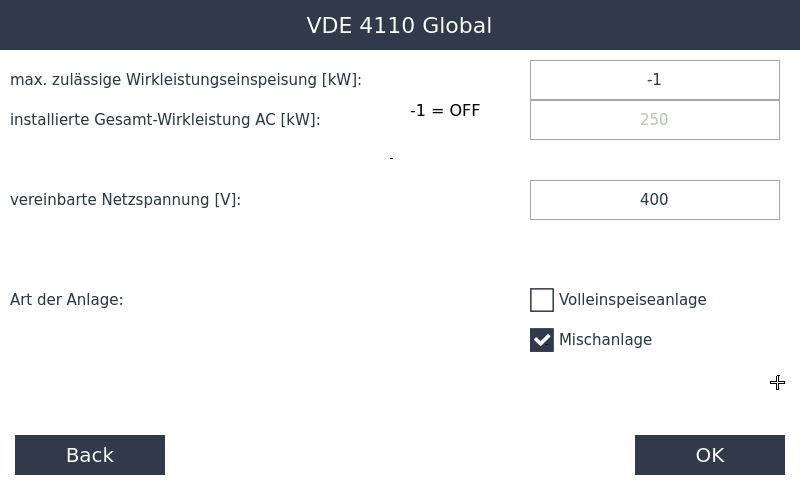Click the "max. zulässige Wirkleistungseinspeisung [kW]:" label

pos(185,80)
